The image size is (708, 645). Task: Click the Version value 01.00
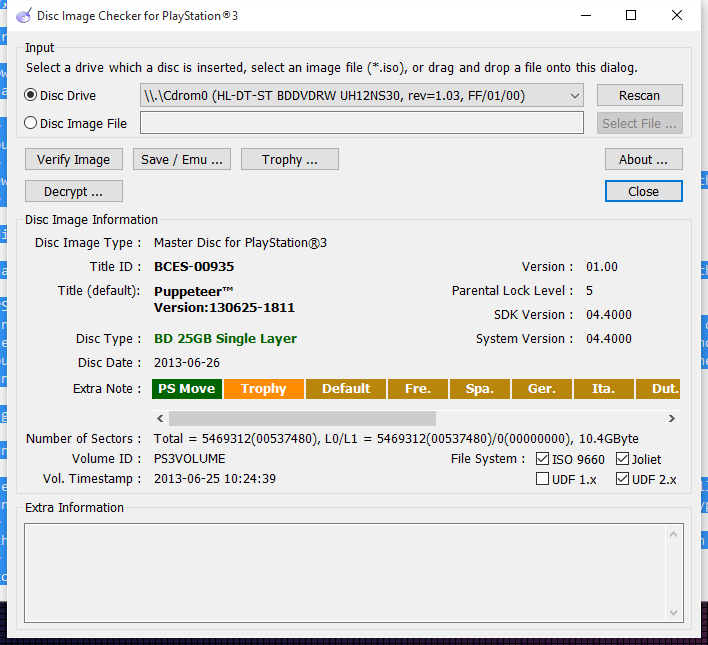[x=602, y=267]
